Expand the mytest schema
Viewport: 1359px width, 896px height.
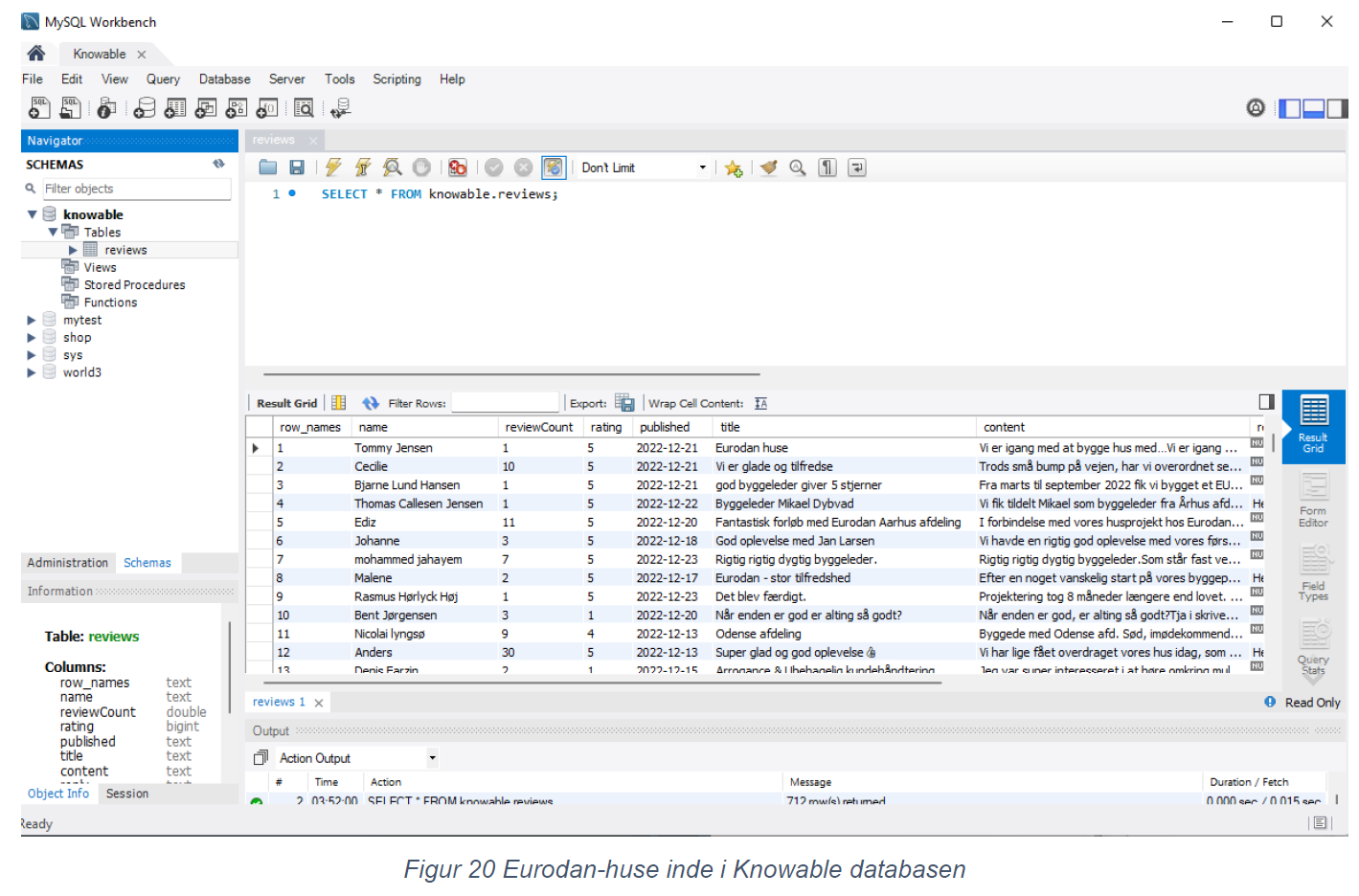click(32, 321)
